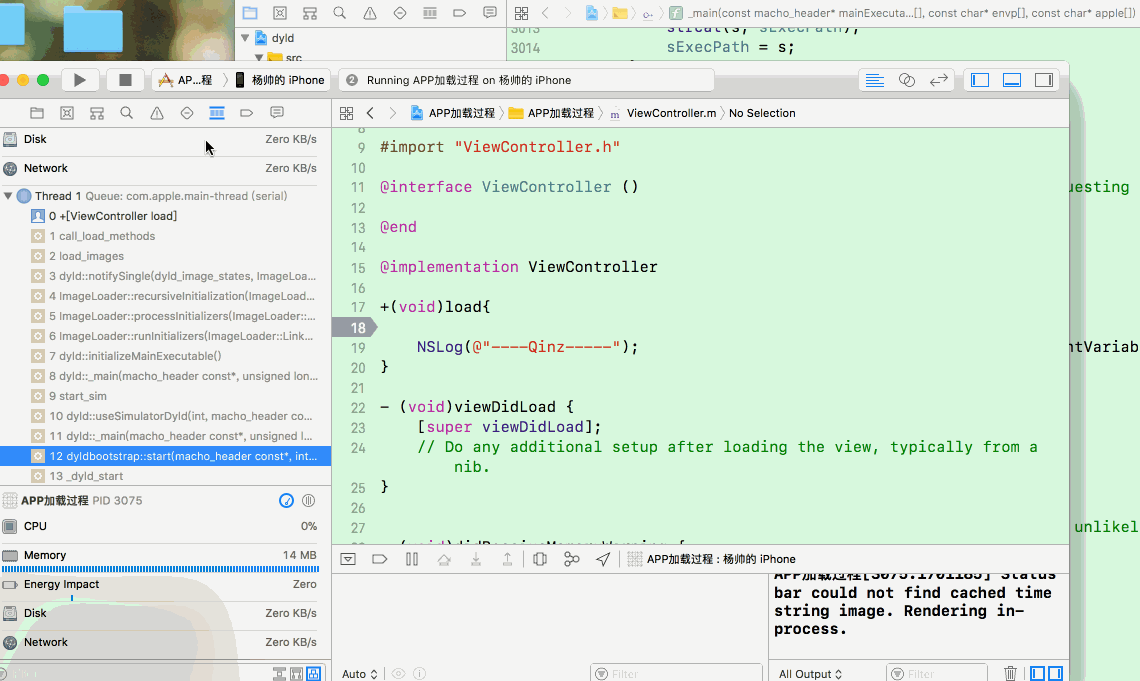The image size is (1140, 681).
Task: Go back in editor history
Action: click(x=370, y=113)
